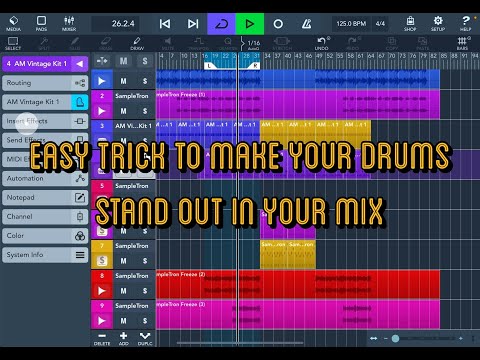Screen dimensions: 480x360
Task: Solo SampleTron track 2
Action: [x=145, y=111]
